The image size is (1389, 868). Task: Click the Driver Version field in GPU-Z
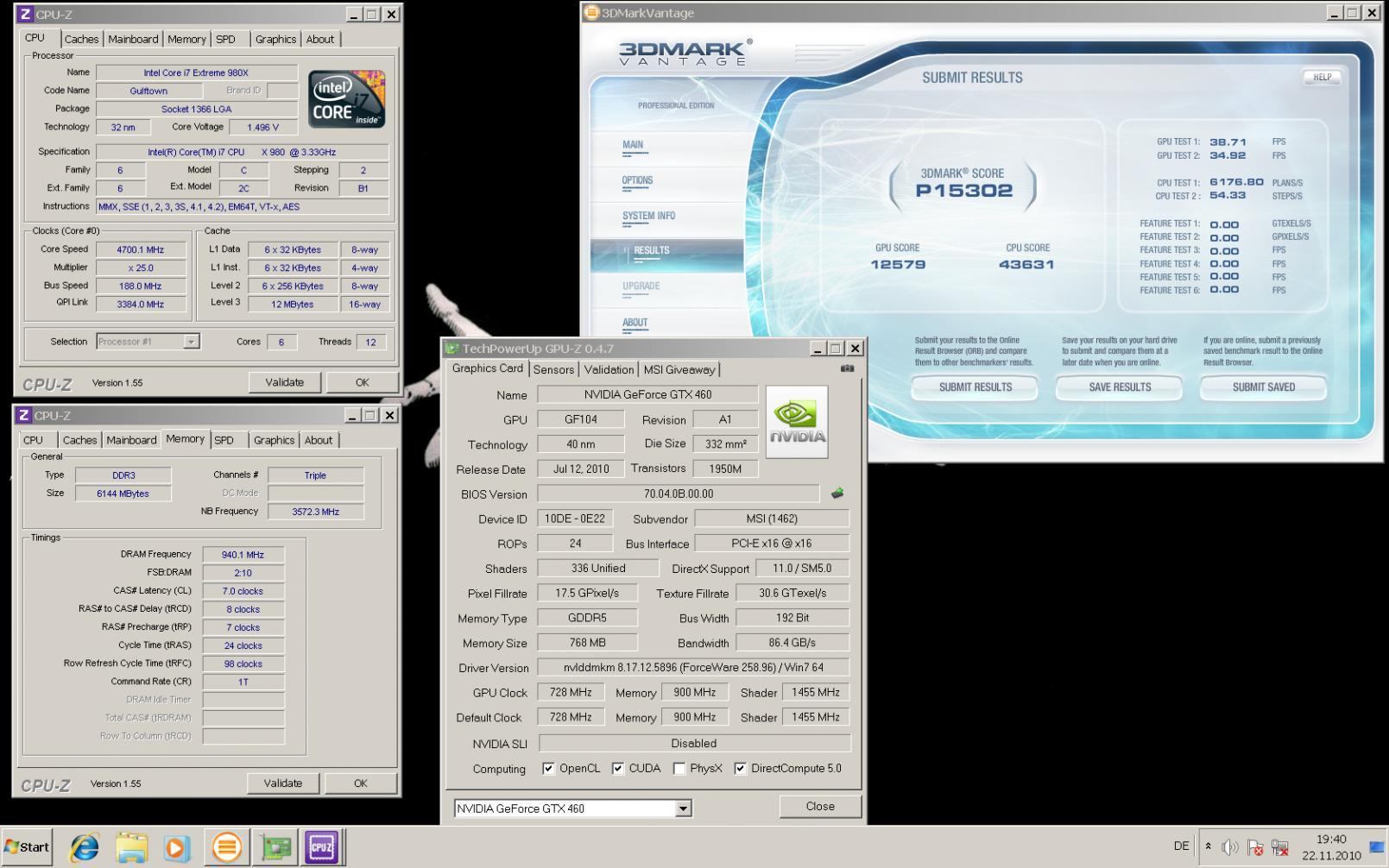tap(693, 668)
